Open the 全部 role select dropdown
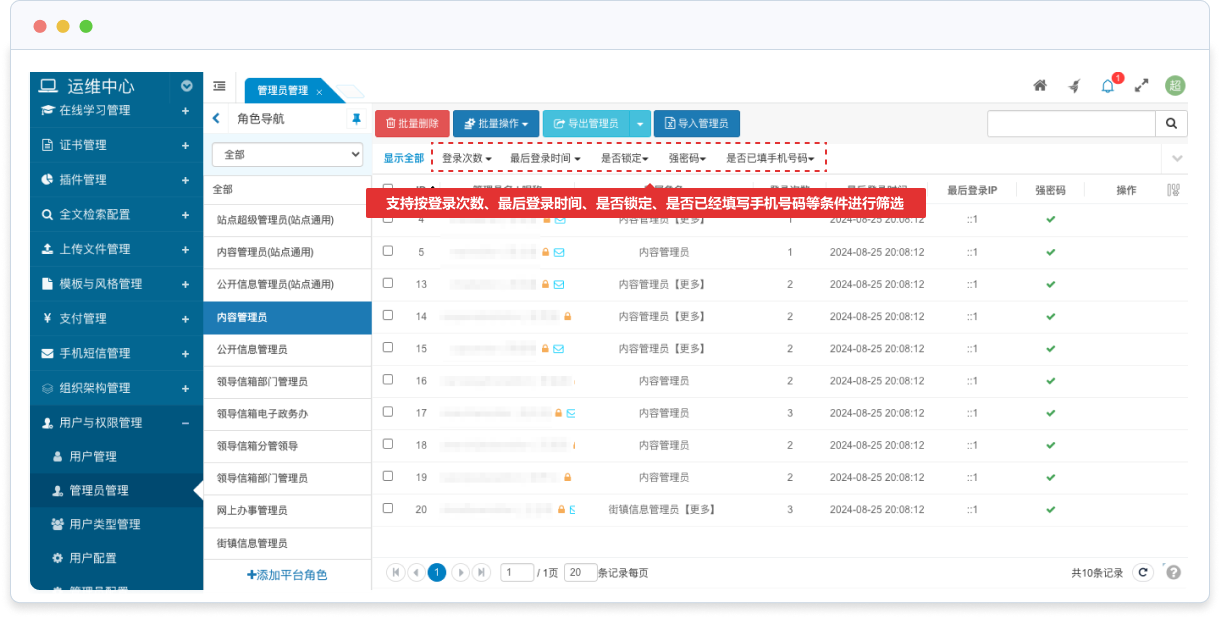1220x619 pixels. [x=287, y=155]
